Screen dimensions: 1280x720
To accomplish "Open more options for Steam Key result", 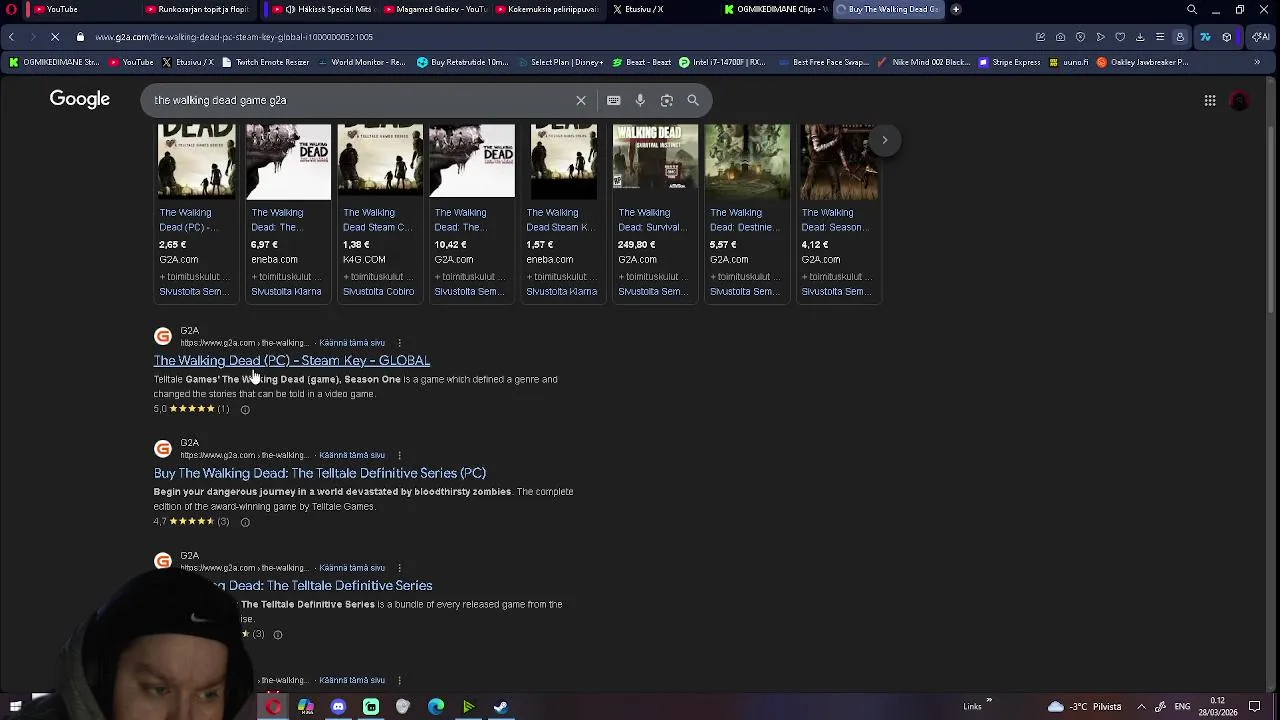I will point(399,343).
